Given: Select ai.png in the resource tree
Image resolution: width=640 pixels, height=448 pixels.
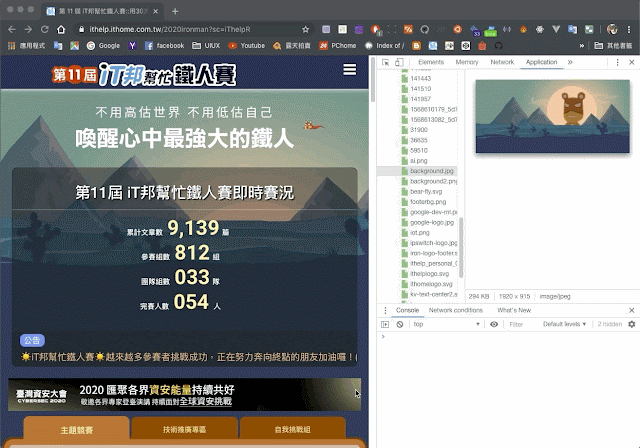Looking at the screenshot, I should [418, 161].
